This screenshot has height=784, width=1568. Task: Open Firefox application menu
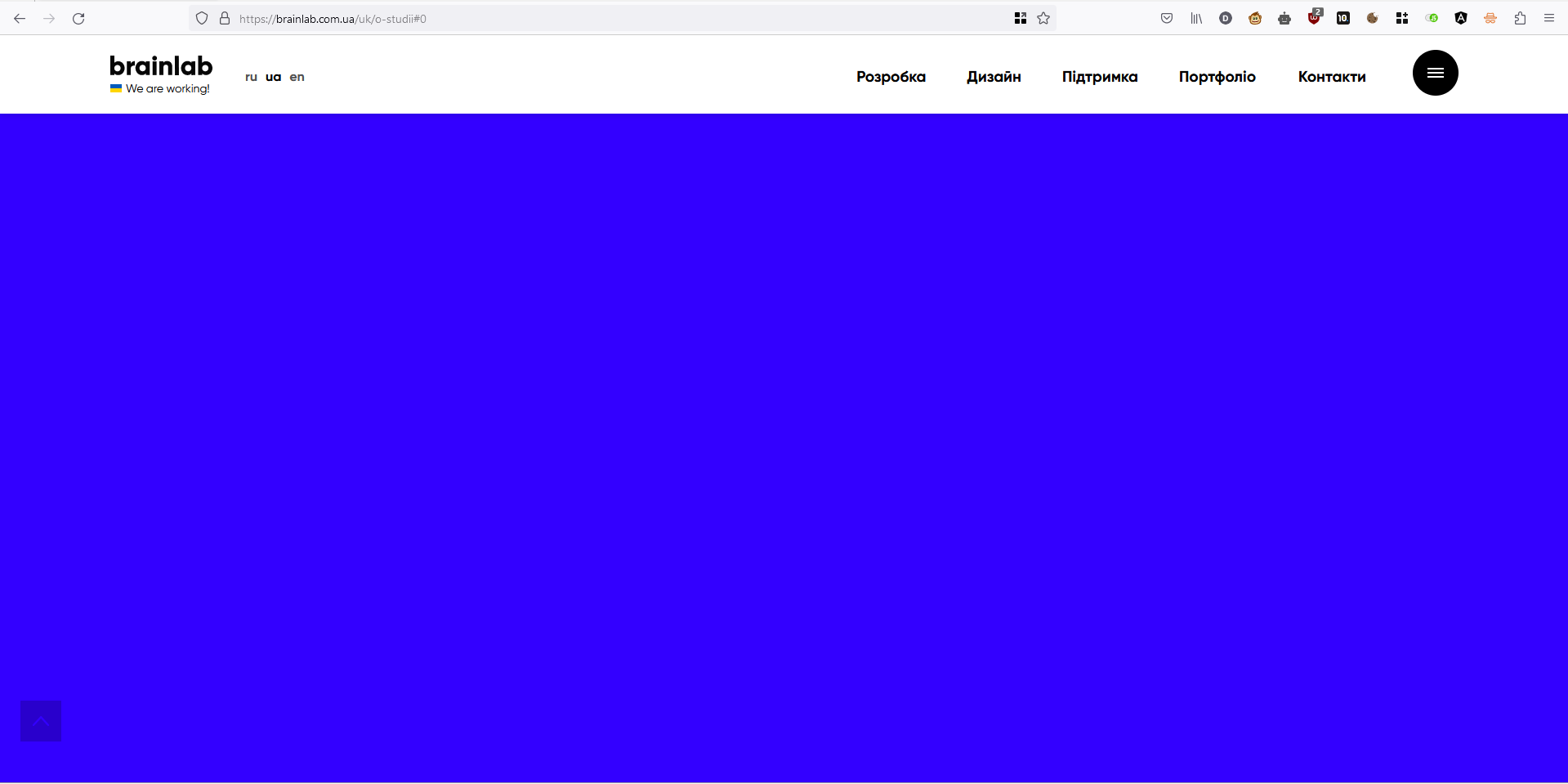click(1549, 18)
